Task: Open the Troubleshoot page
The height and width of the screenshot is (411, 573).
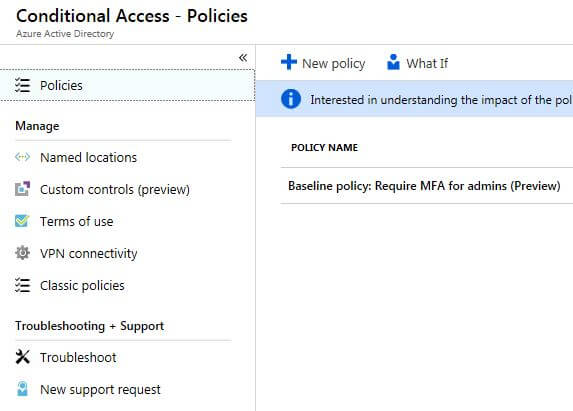Action: tap(78, 357)
